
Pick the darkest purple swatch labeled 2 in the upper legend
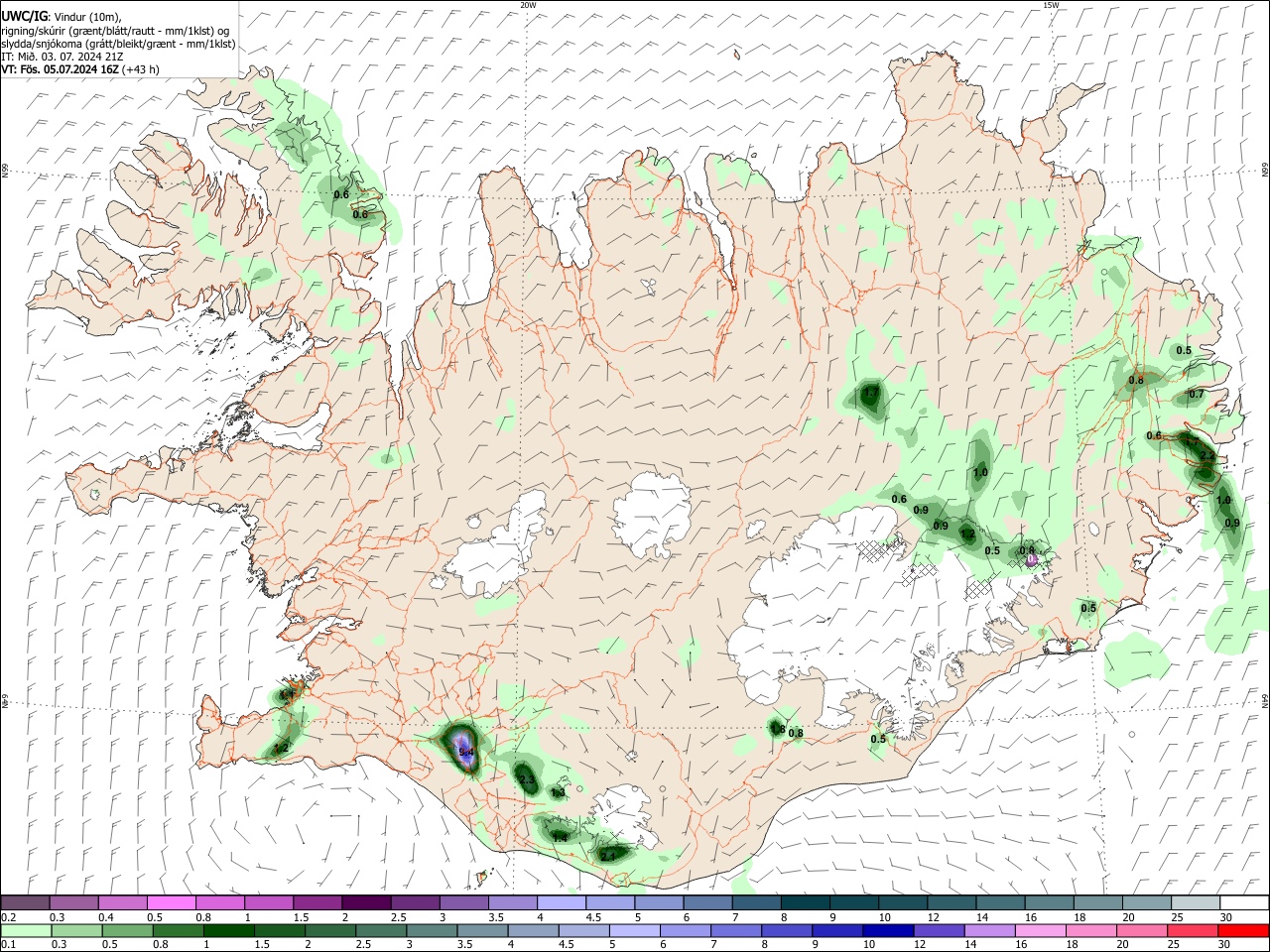point(365,902)
